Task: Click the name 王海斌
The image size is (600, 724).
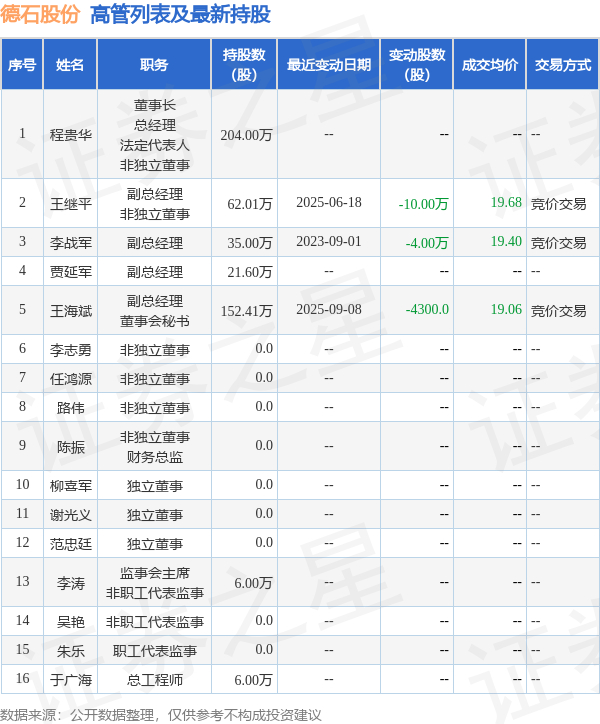Action: [71, 311]
